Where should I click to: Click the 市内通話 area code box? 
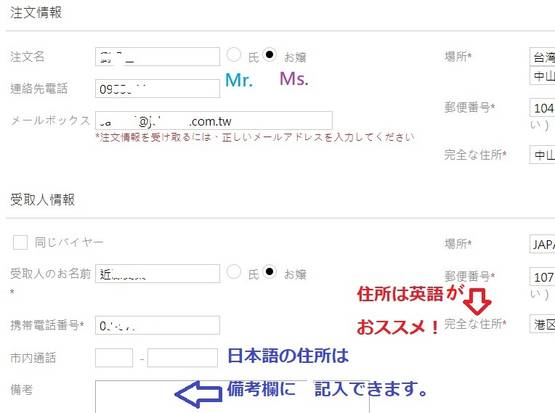coord(114,358)
